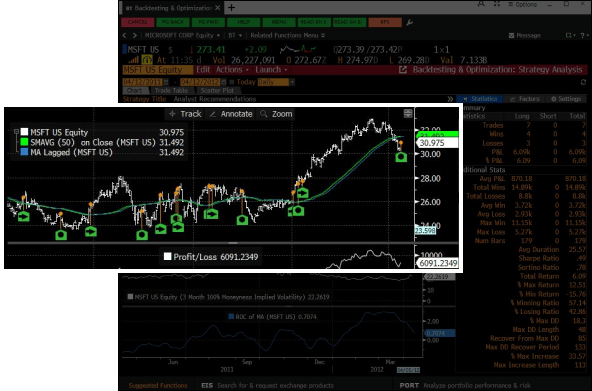Image resolution: width=592 pixels, height=391 pixels.
Task: Select the Zoom magnifier tool
Action: (x=276, y=114)
